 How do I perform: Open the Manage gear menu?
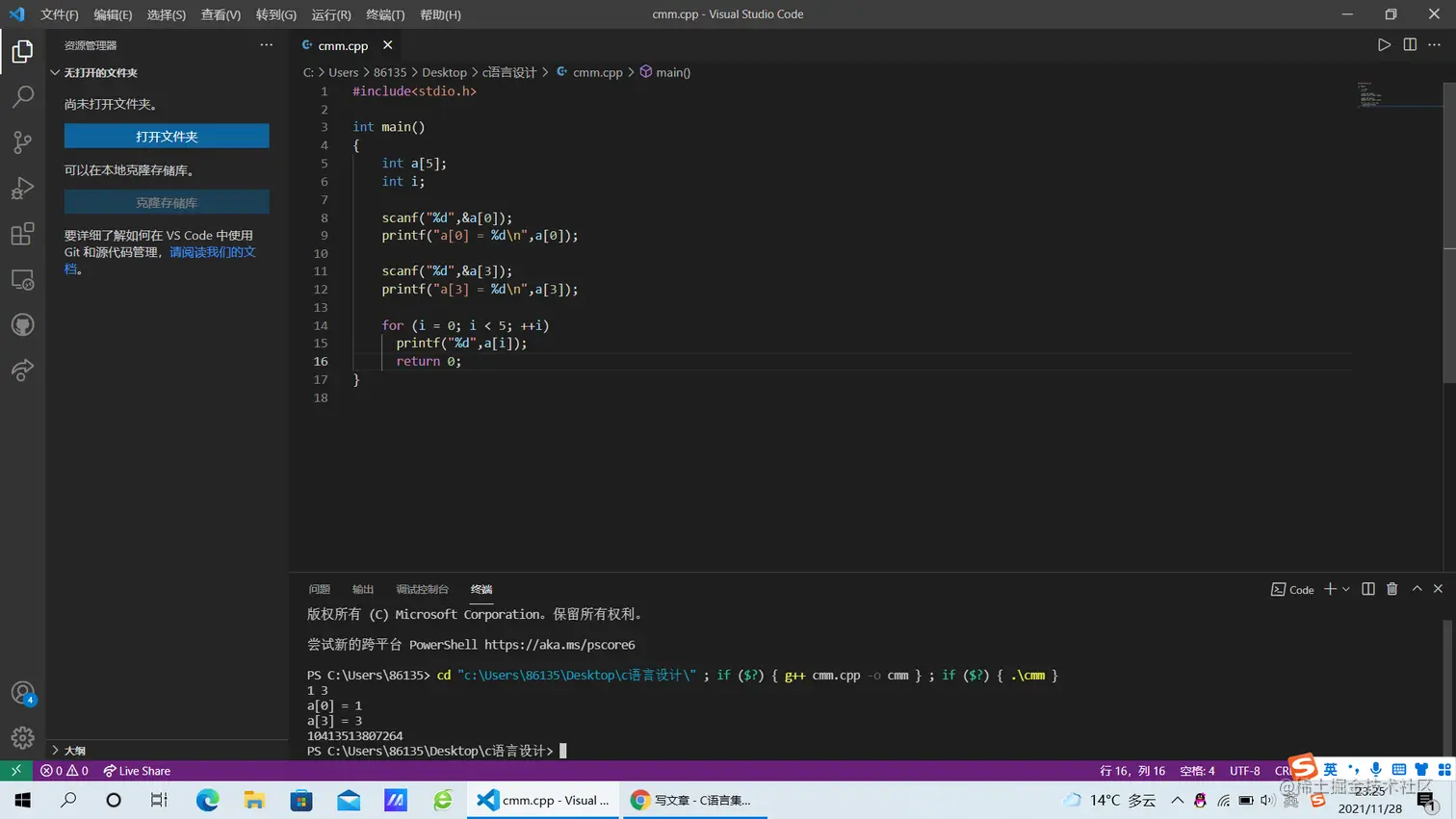tap(22, 738)
